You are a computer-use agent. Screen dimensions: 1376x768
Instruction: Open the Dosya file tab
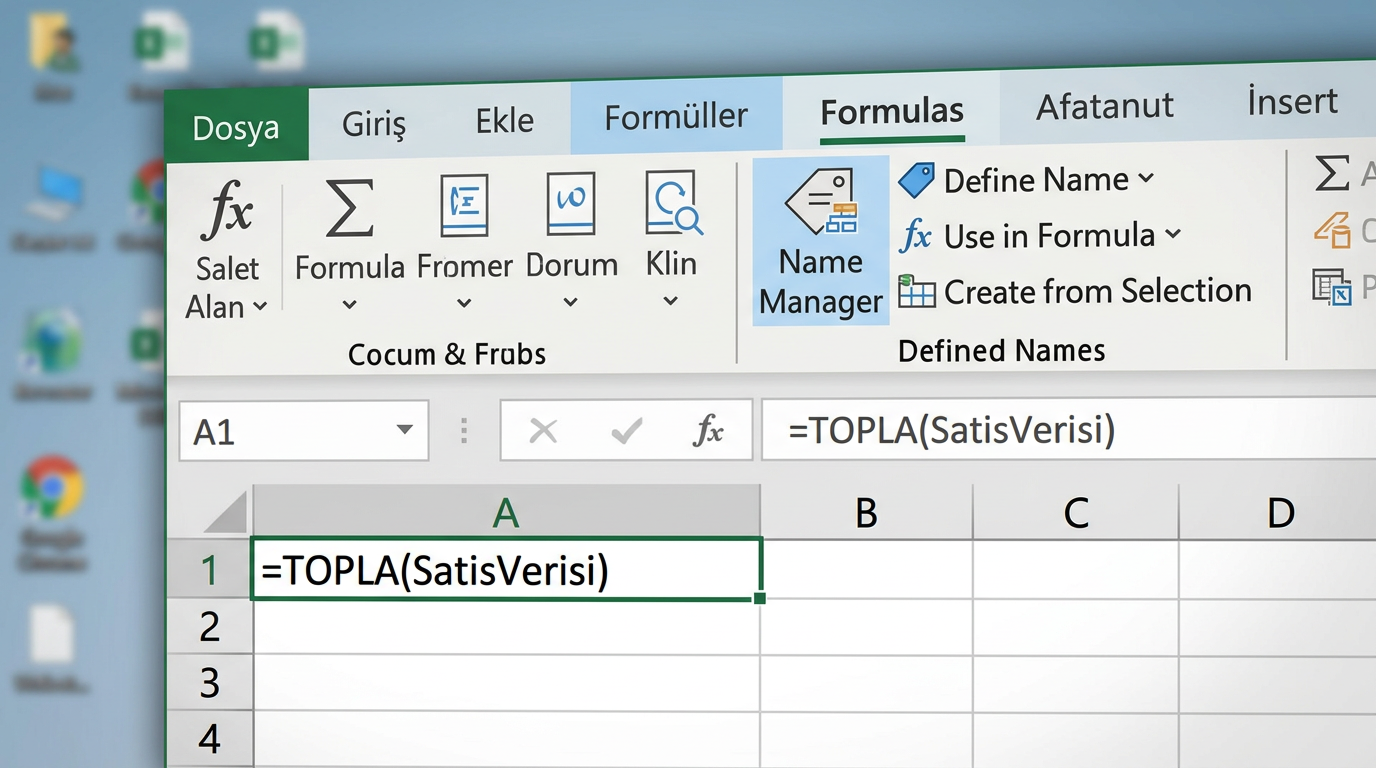(236, 128)
